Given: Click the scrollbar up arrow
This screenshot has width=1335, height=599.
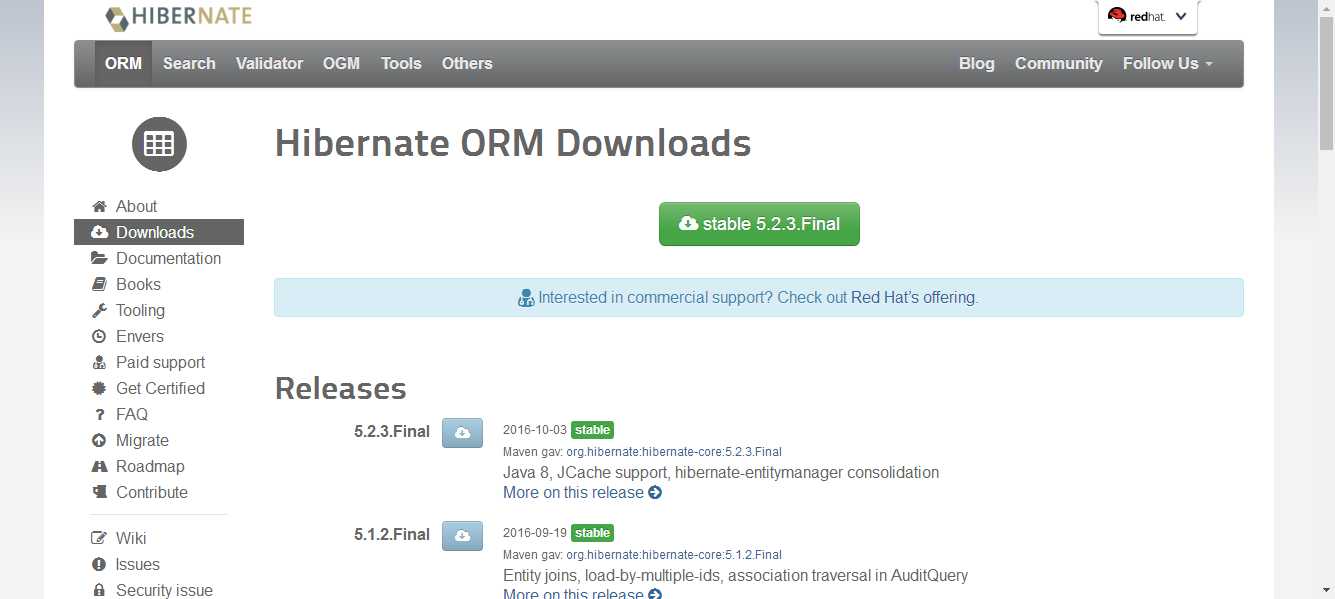Looking at the screenshot, I should click(x=1326, y=8).
